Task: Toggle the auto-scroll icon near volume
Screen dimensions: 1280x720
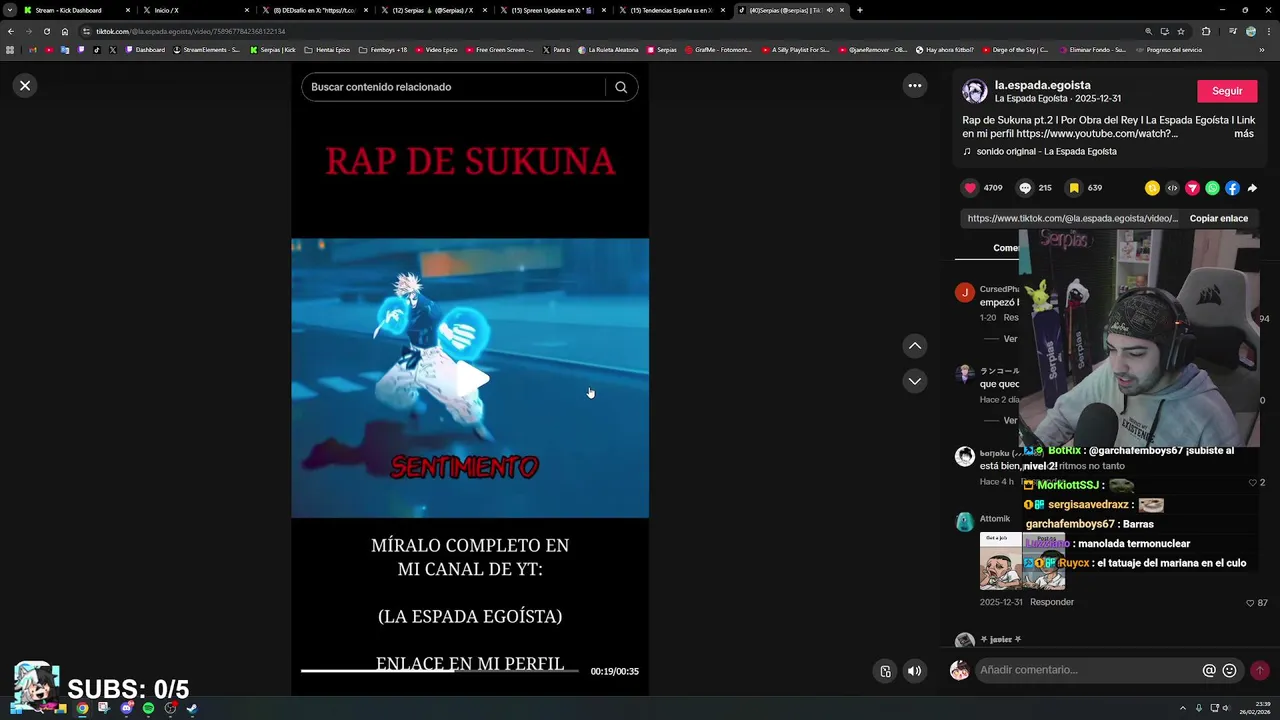Action: tap(885, 671)
